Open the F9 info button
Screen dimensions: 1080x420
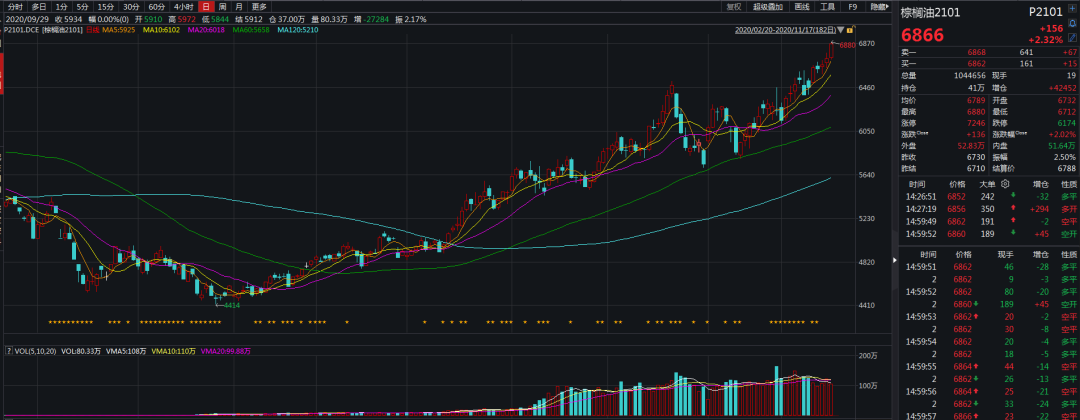click(x=853, y=7)
